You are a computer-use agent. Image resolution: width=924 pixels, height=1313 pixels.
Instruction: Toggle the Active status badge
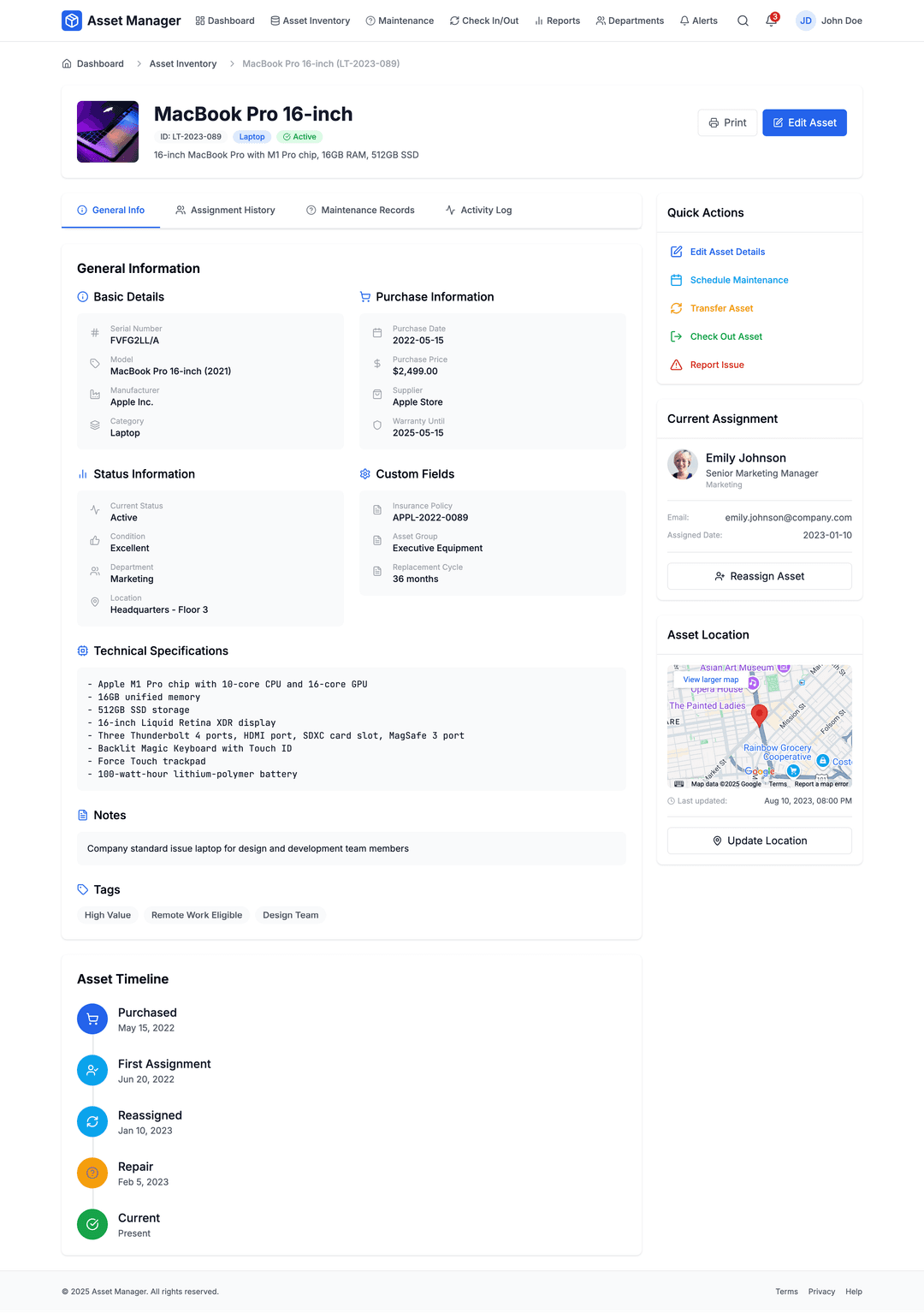point(299,136)
